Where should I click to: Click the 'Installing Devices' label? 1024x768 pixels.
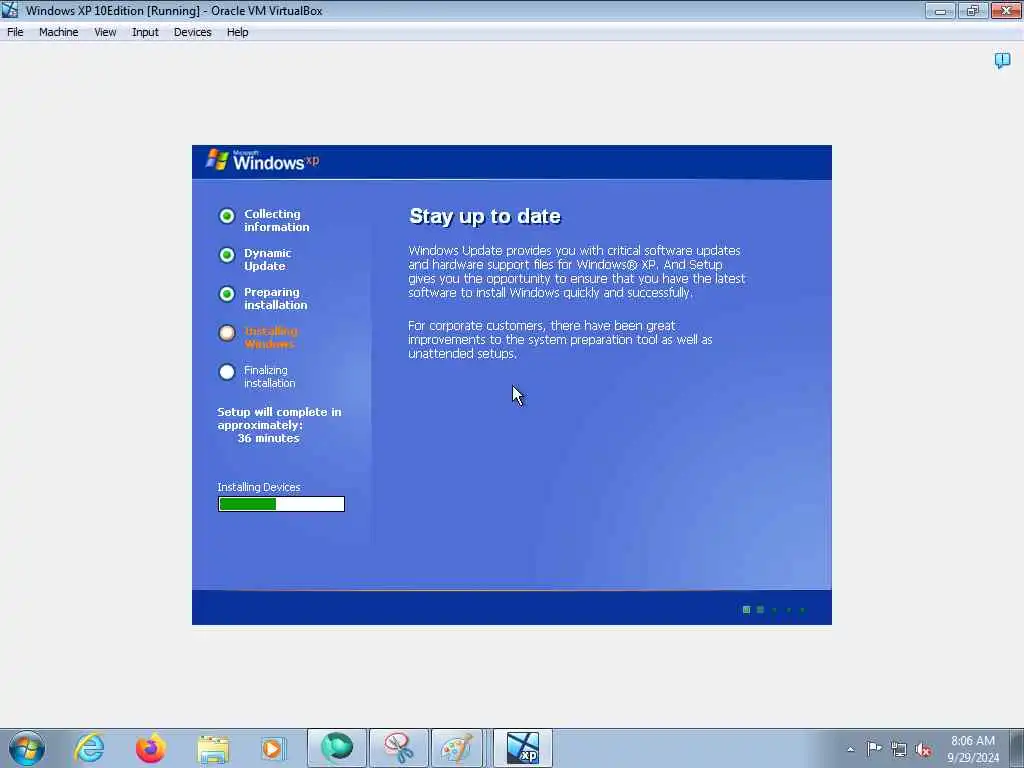pyautogui.click(x=259, y=487)
